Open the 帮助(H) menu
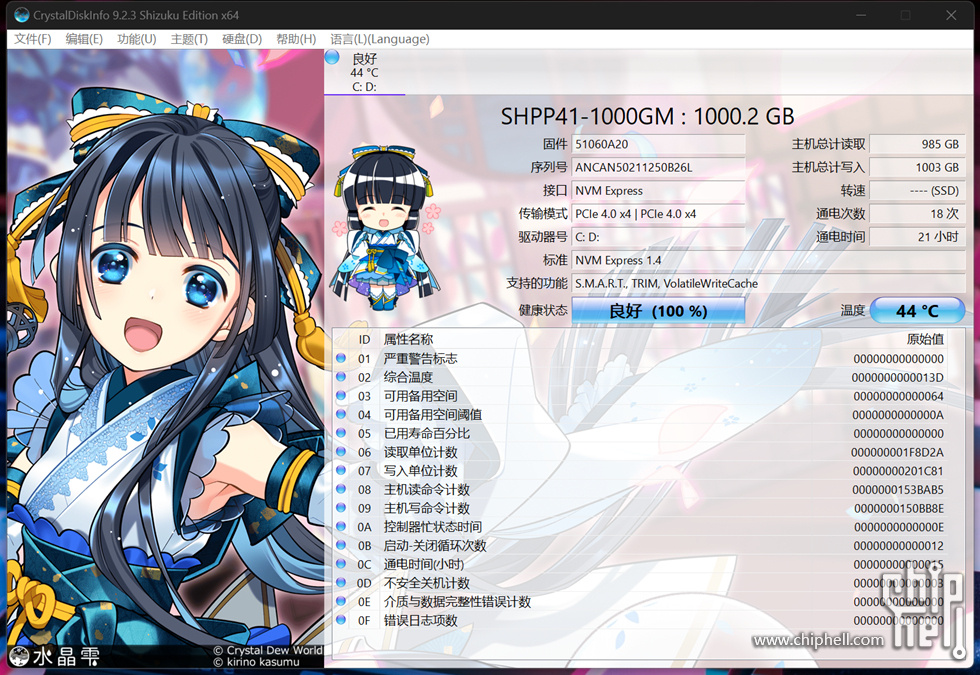Viewport: 980px width, 675px height. (296, 39)
